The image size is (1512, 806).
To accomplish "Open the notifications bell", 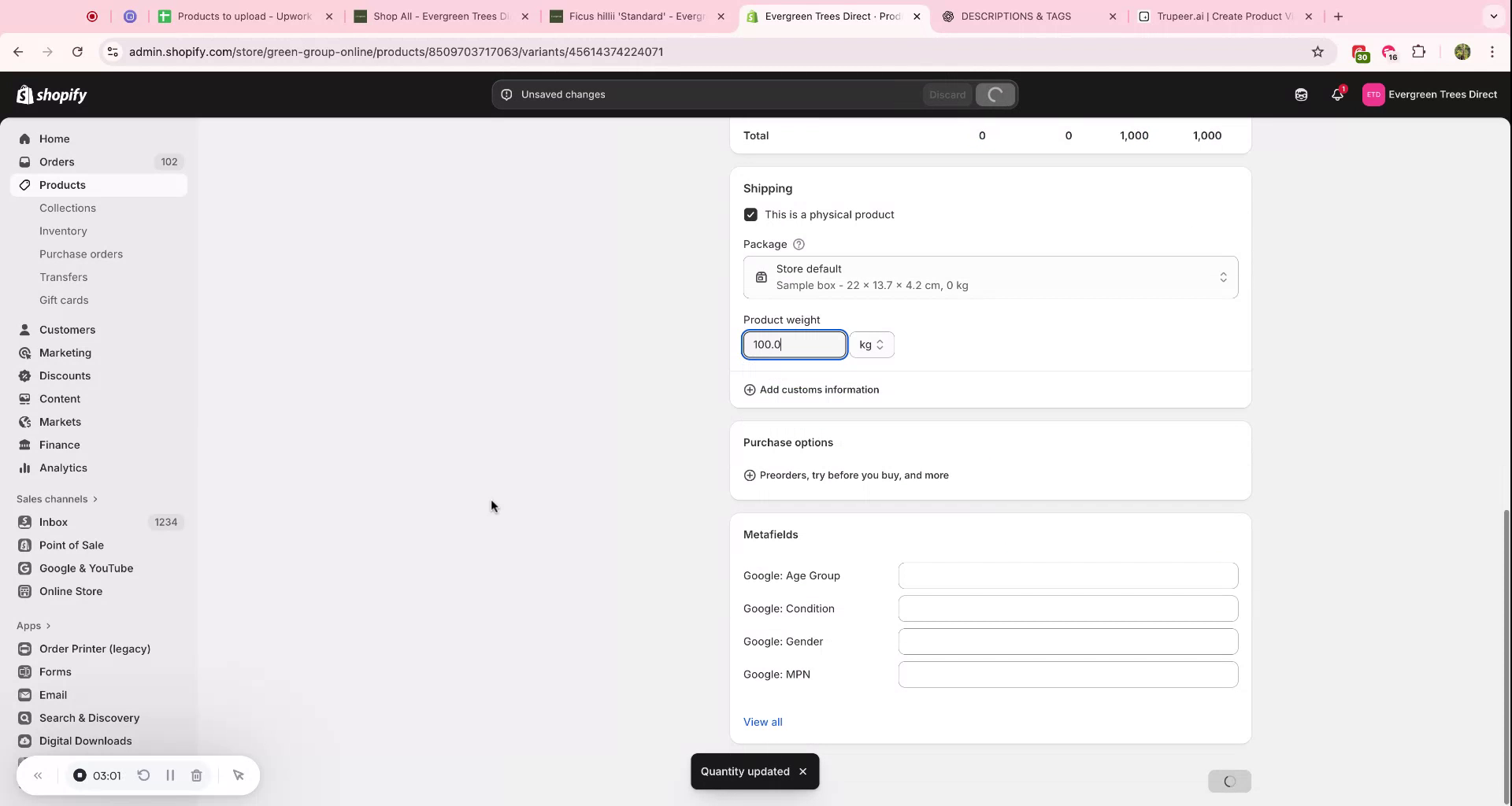I will 1337,94.
